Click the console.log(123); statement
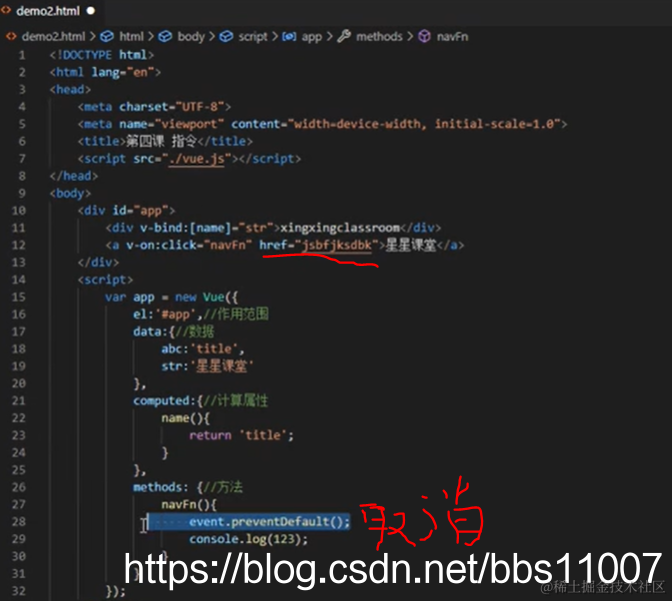The height and width of the screenshot is (601, 672). click(249, 539)
